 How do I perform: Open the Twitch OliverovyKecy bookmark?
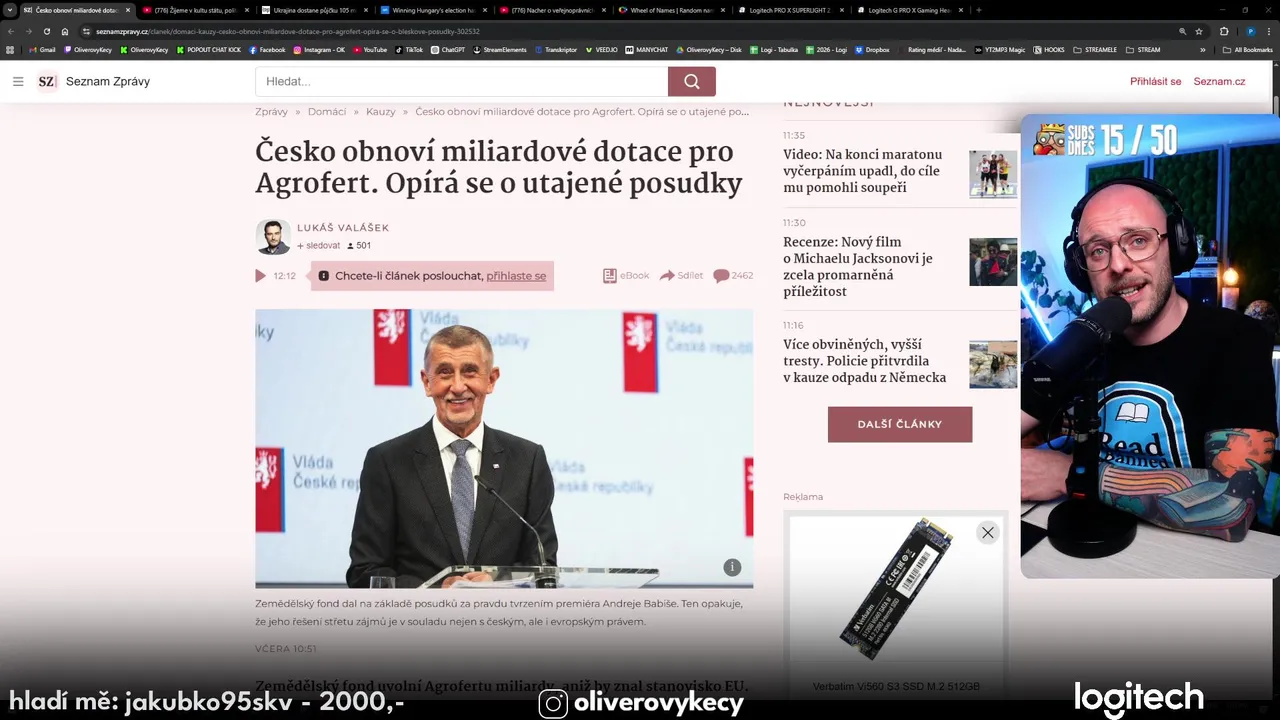point(88,49)
